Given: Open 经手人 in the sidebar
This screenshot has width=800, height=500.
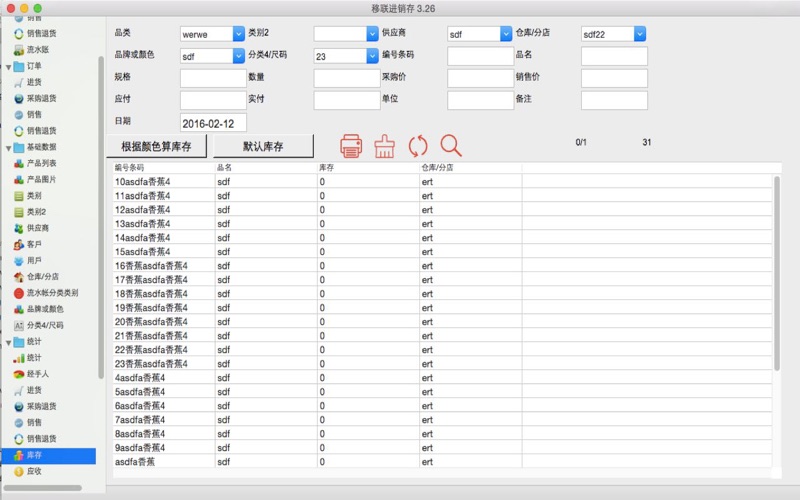Looking at the screenshot, I should pos(37,374).
